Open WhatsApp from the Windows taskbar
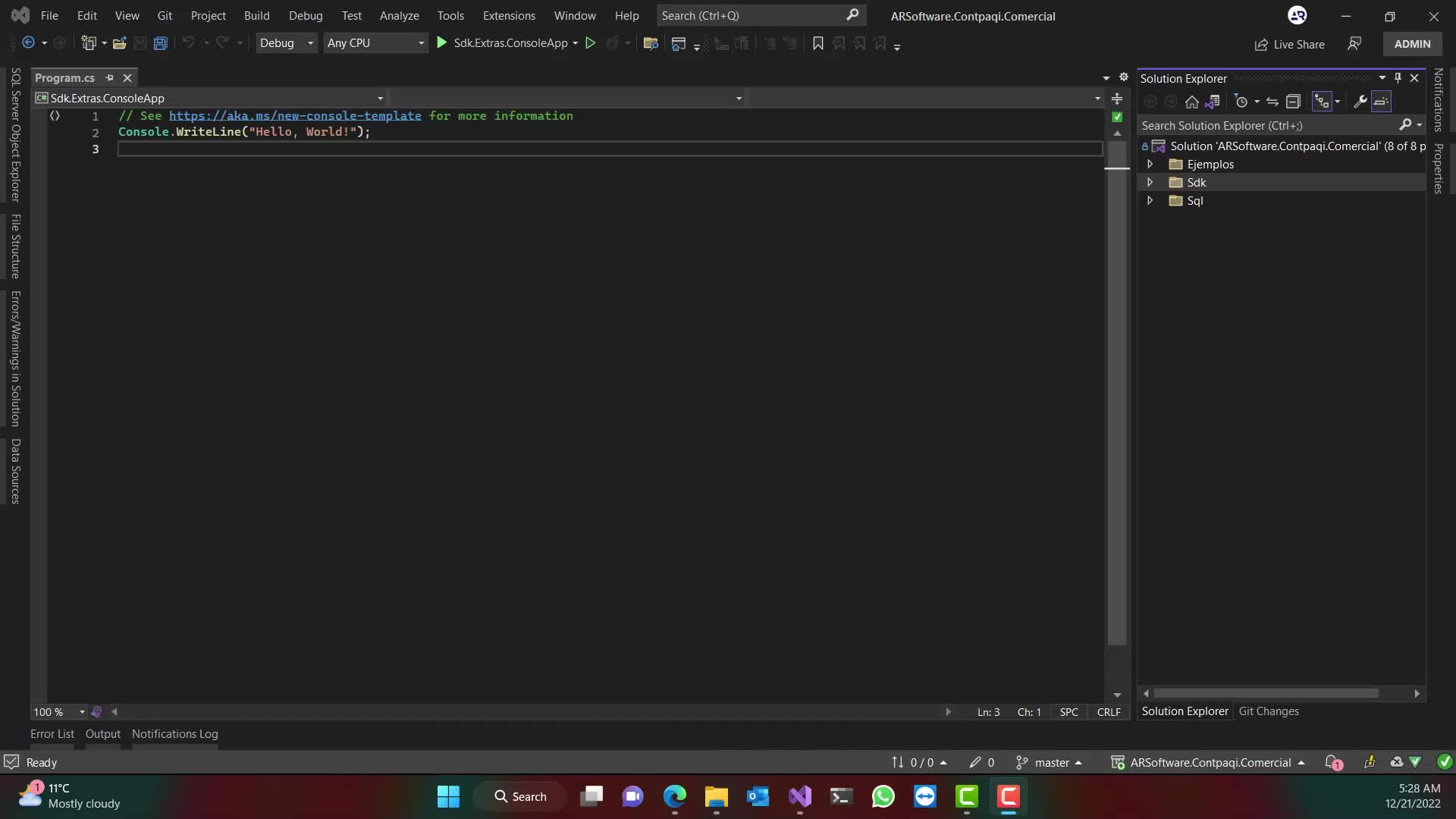Image resolution: width=1456 pixels, height=819 pixels. point(883,797)
